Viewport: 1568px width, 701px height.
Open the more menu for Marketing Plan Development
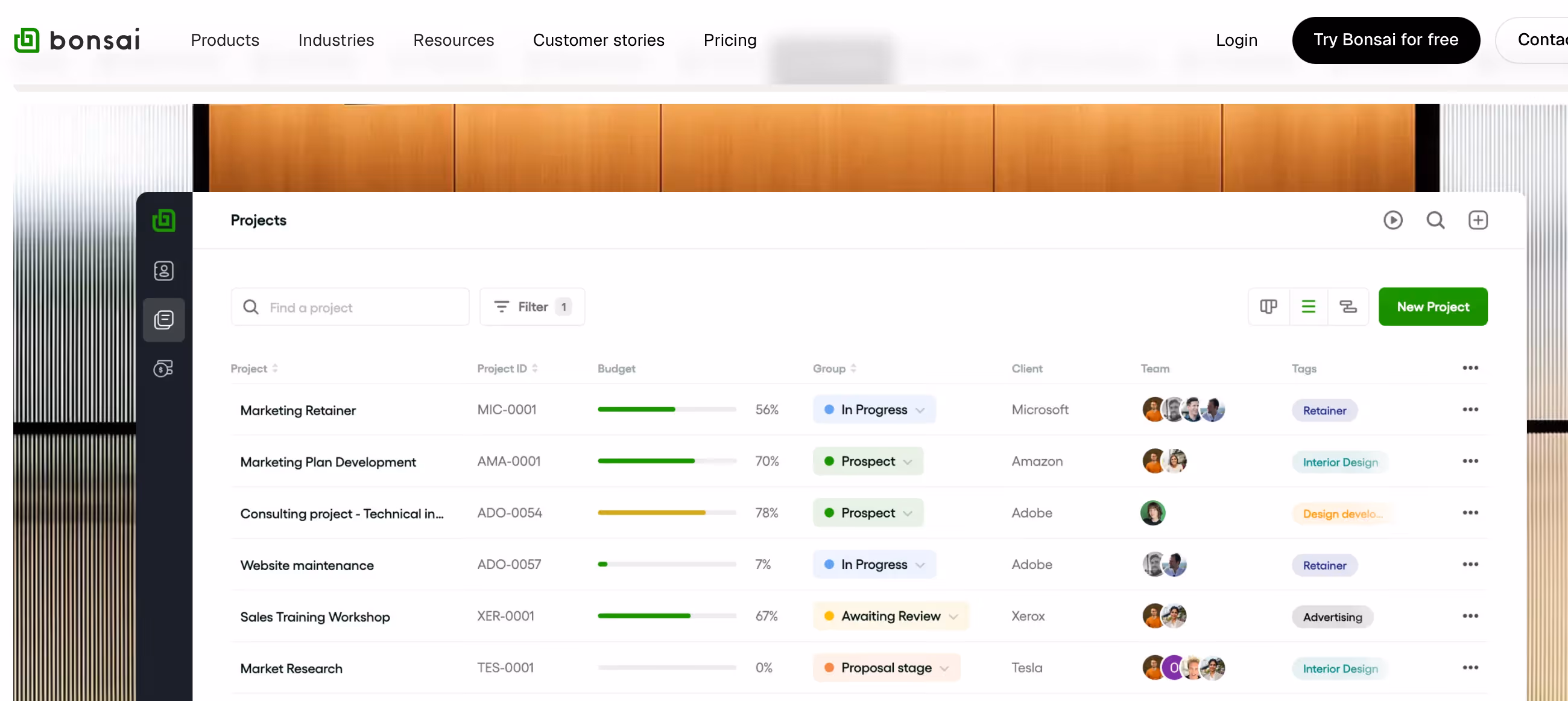(x=1470, y=461)
